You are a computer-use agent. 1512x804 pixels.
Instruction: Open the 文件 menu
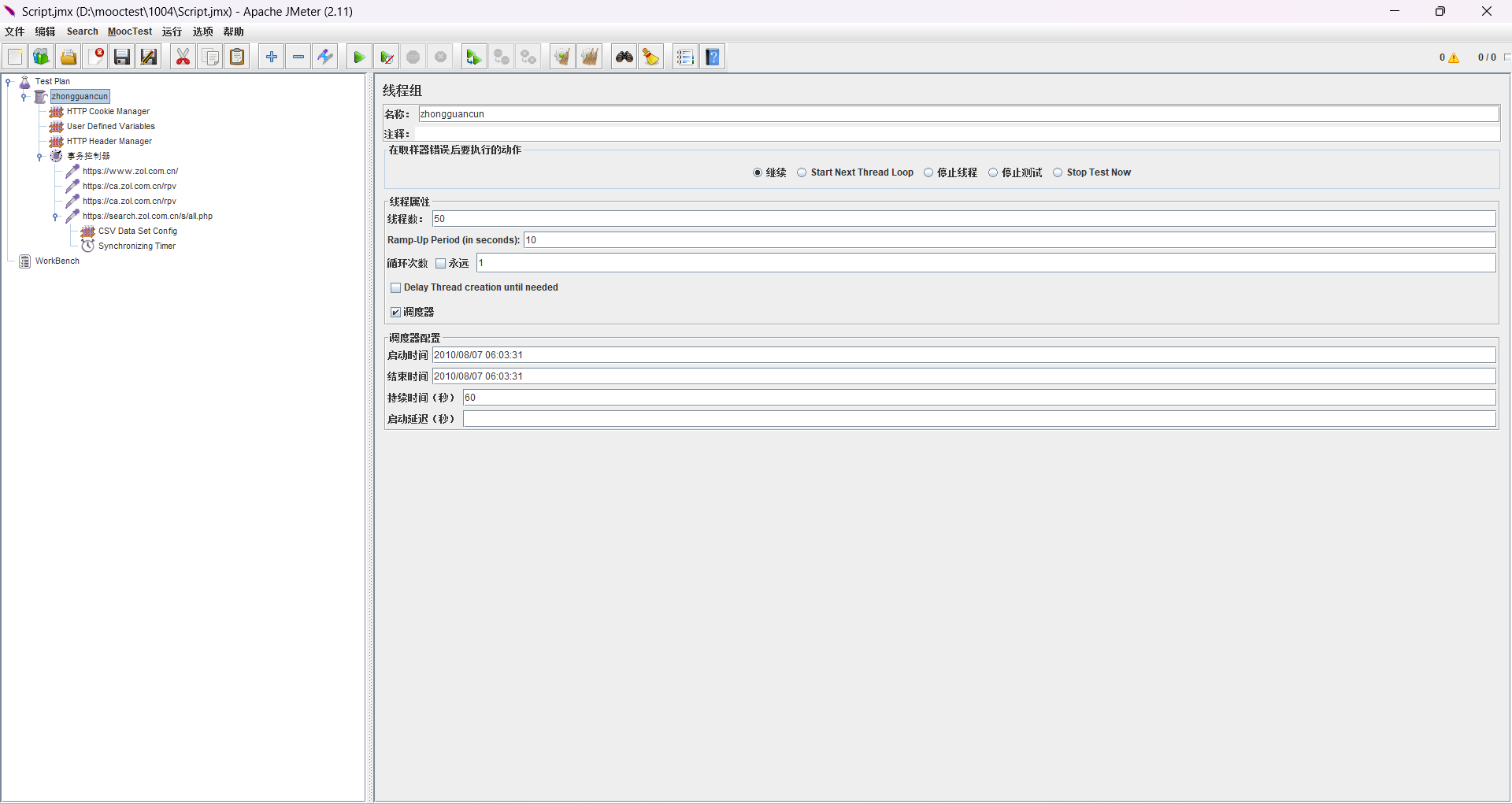tap(15, 31)
